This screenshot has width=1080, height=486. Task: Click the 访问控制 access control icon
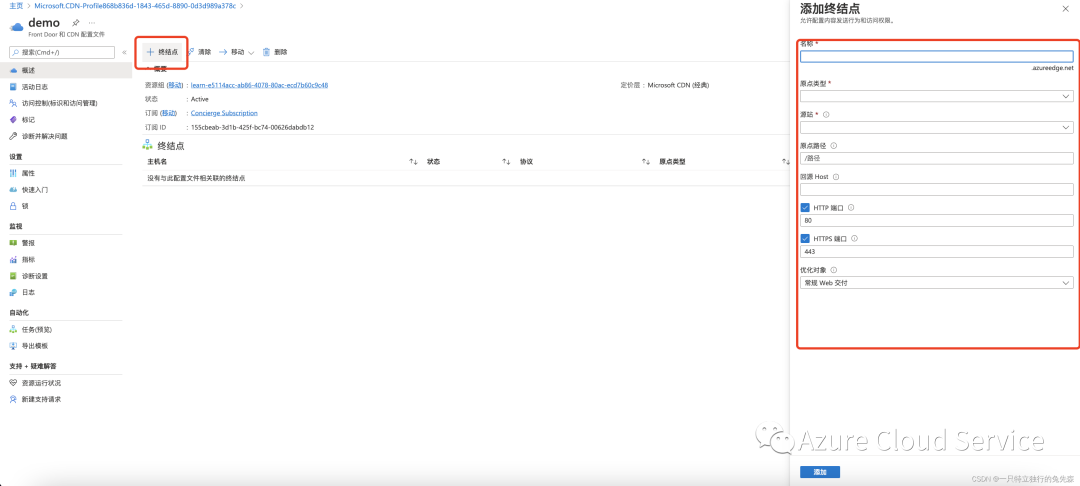(x=14, y=103)
